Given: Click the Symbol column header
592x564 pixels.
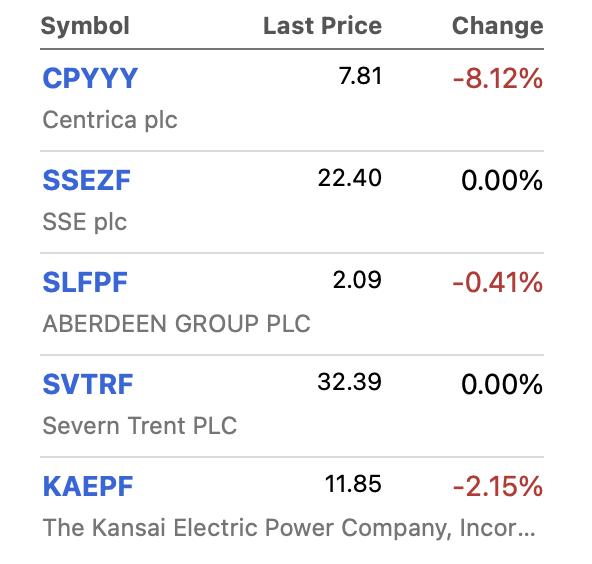Looking at the screenshot, I should click(x=85, y=26).
